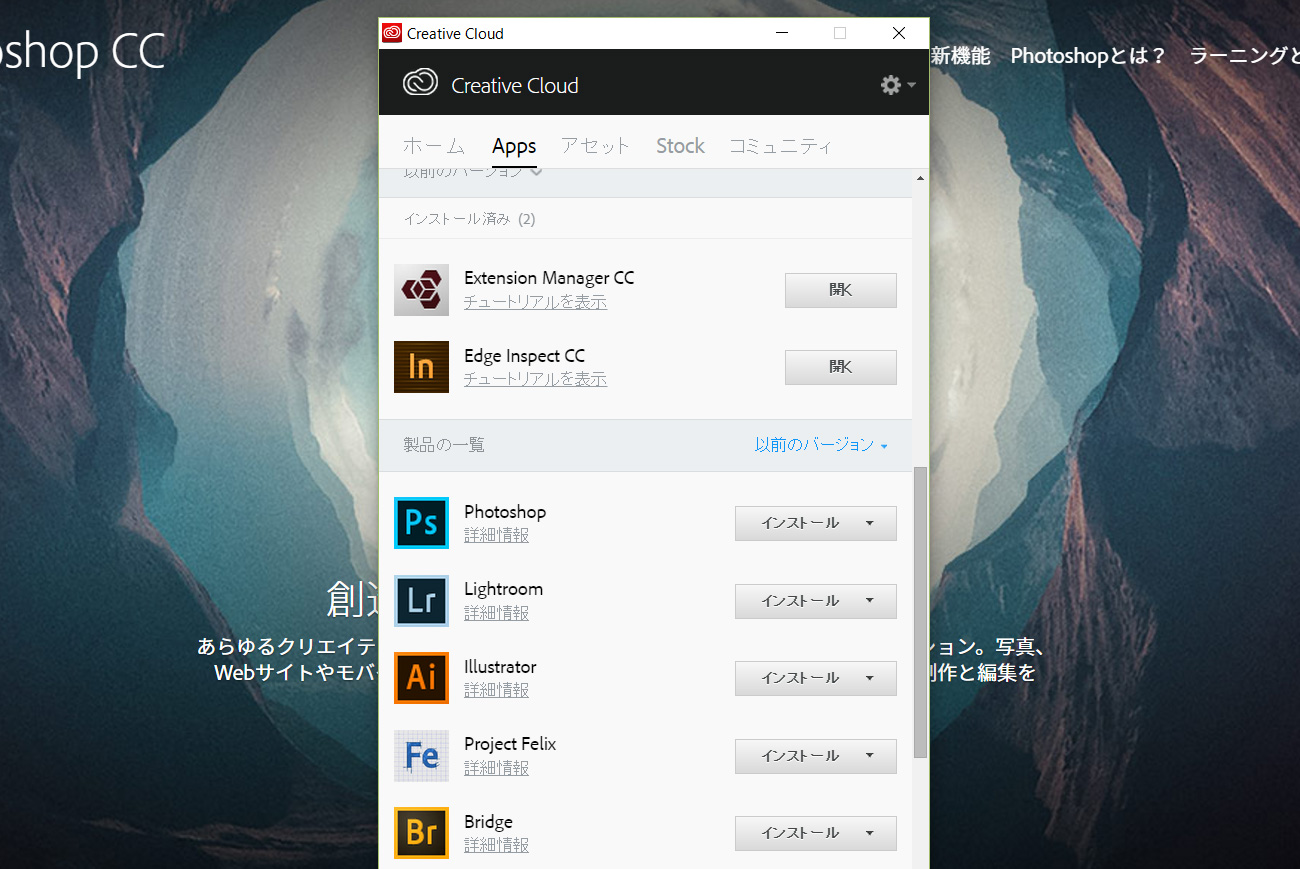Install Bridge with インストール button
1300x869 pixels.
(x=798, y=833)
